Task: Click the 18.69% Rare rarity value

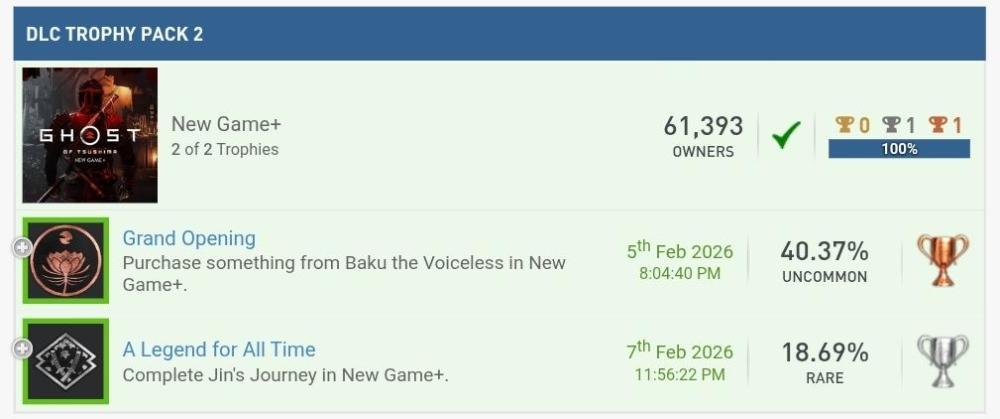Action: (x=824, y=352)
